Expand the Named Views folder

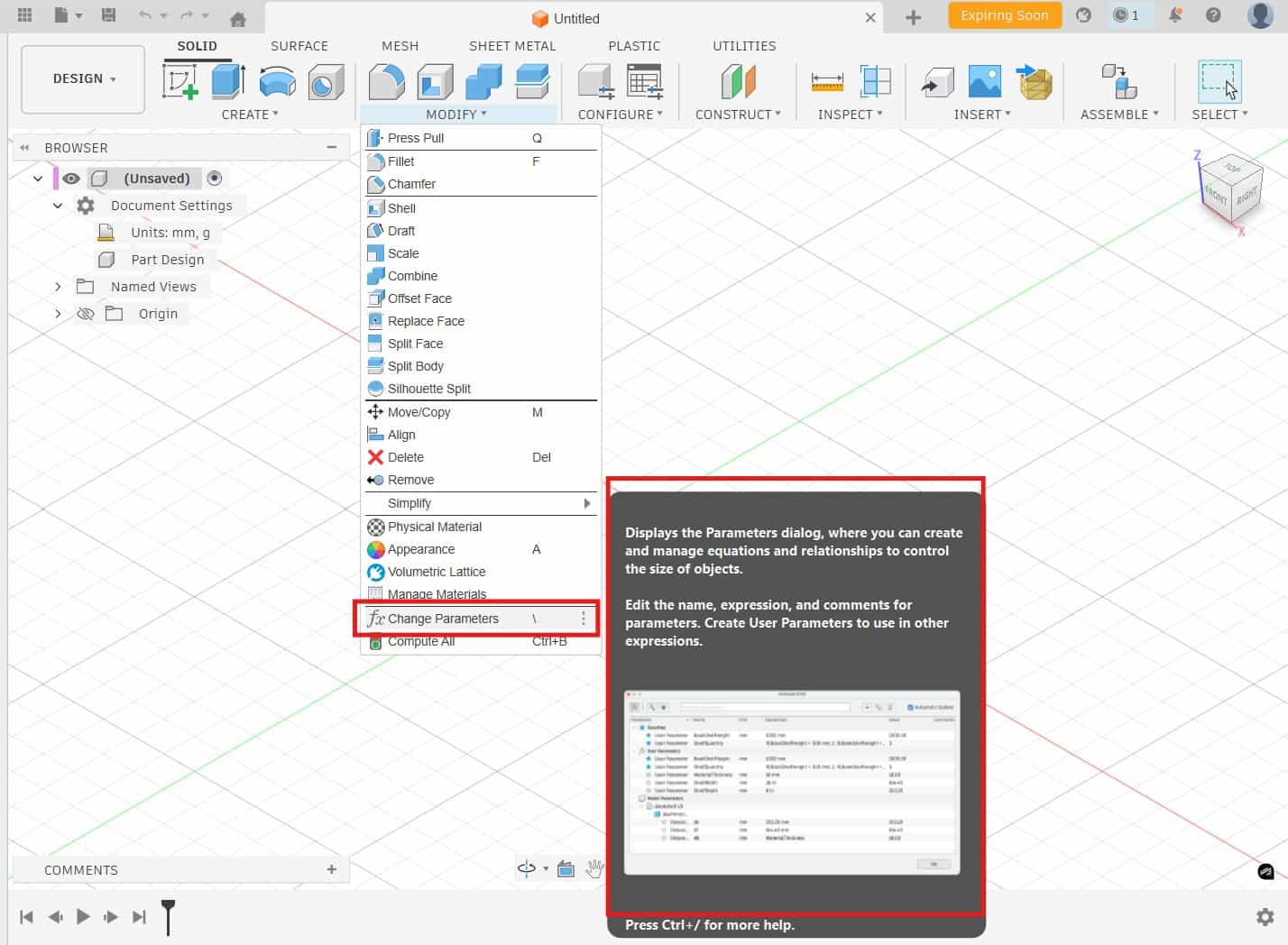(x=58, y=287)
